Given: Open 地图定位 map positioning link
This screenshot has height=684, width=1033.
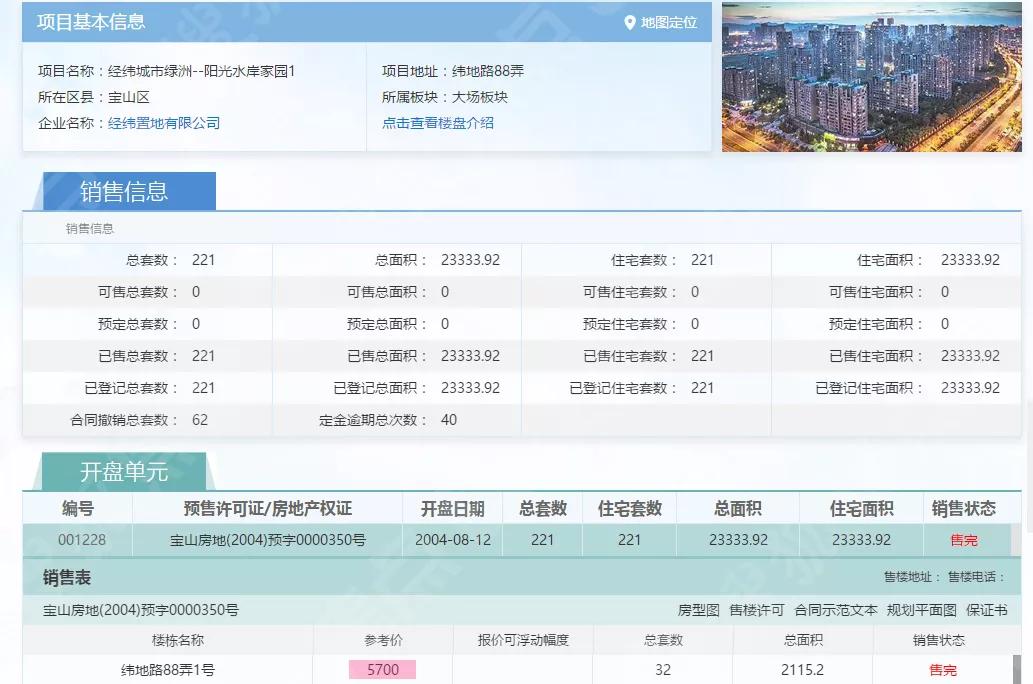Looking at the screenshot, I should click(x=668, y=22).
